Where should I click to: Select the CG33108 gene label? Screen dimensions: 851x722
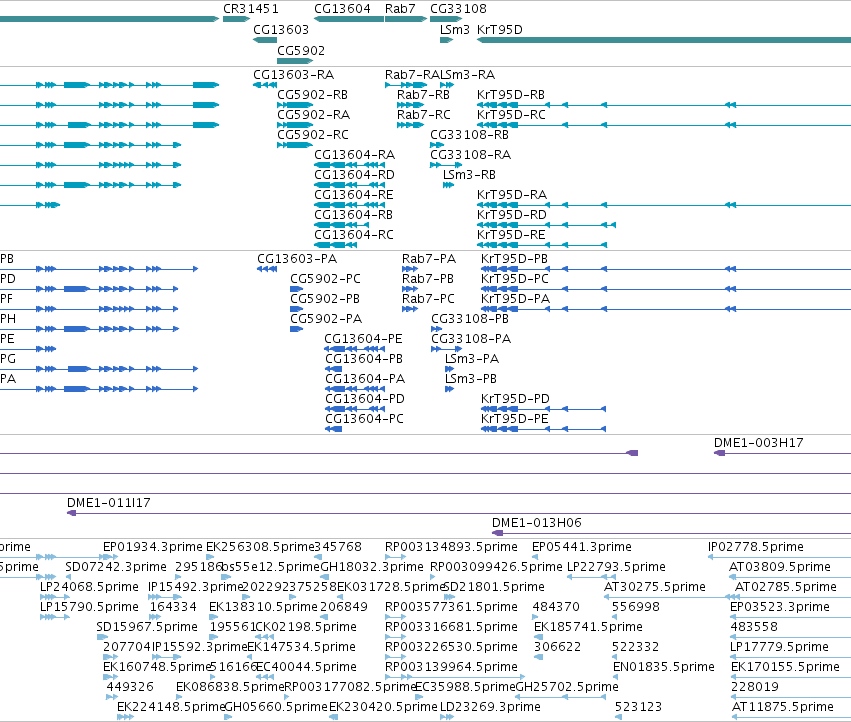click(x=459, y=9)
